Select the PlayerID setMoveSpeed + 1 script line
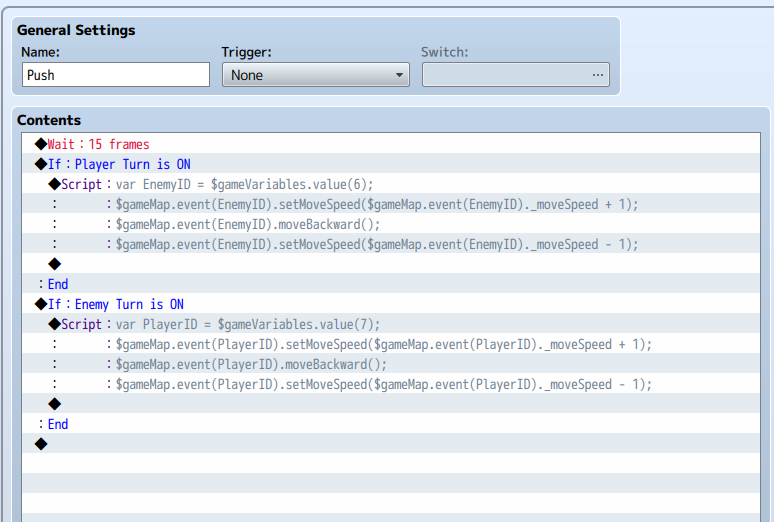This screenshot has width=774, height=522. point(391,344)
